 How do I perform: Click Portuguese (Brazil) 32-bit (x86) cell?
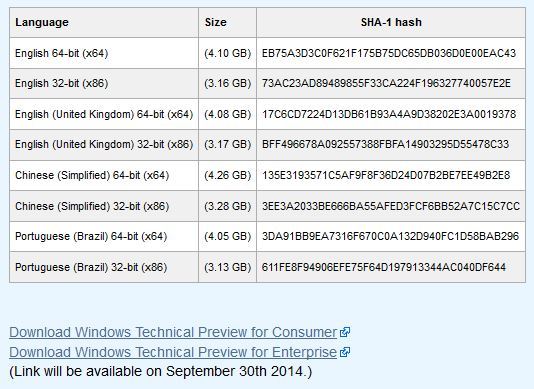coord(104,267)
